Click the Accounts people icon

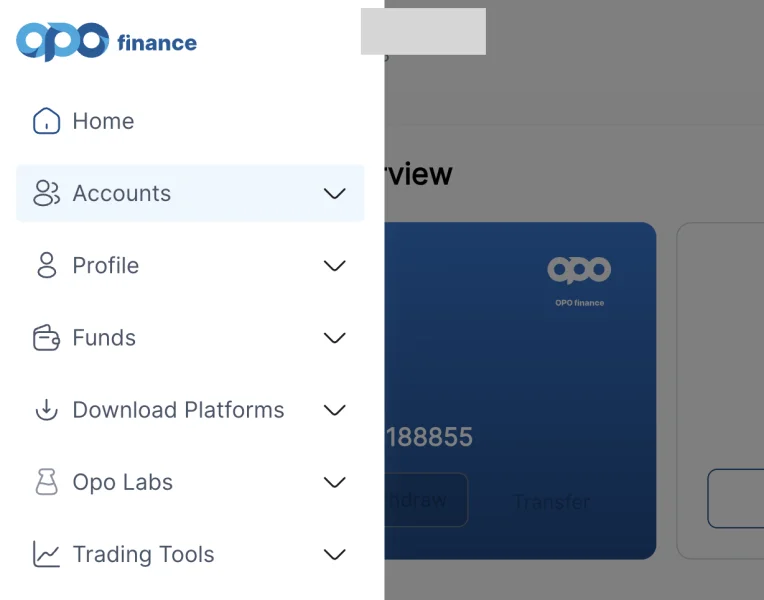pyautogui.click(x=46, y=193)
